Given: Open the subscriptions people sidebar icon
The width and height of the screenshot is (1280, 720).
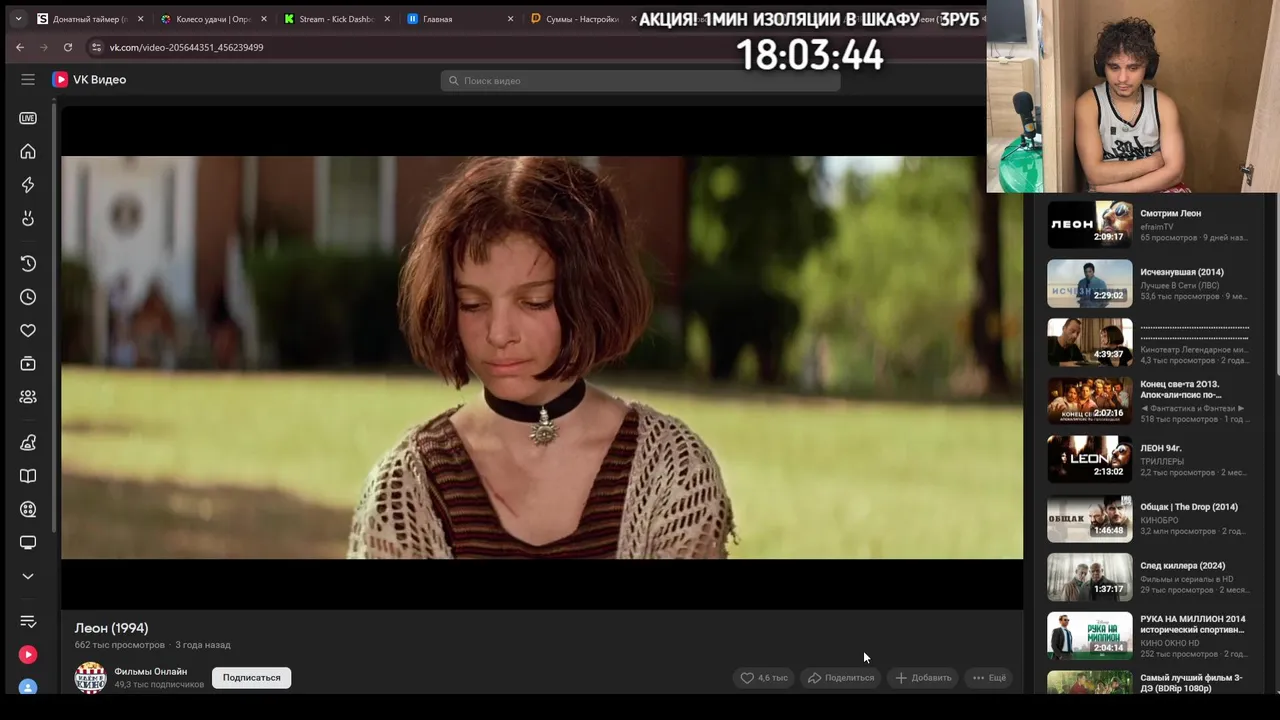Looking at the screenshot, I should pyautogui.click(x=28, y=397).
